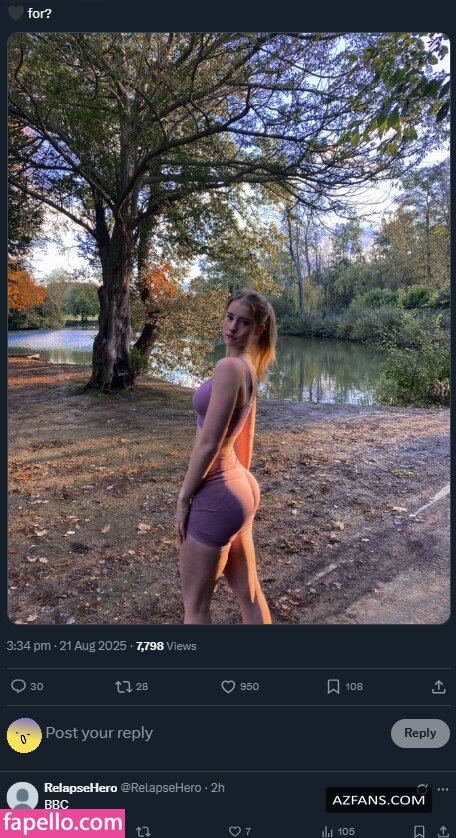Image resolution: width=456 pixels, height=838 pixels.
Task: Click the 3:34 pm · 21 Aug 2025 timestamp
Action: [67, 646]
